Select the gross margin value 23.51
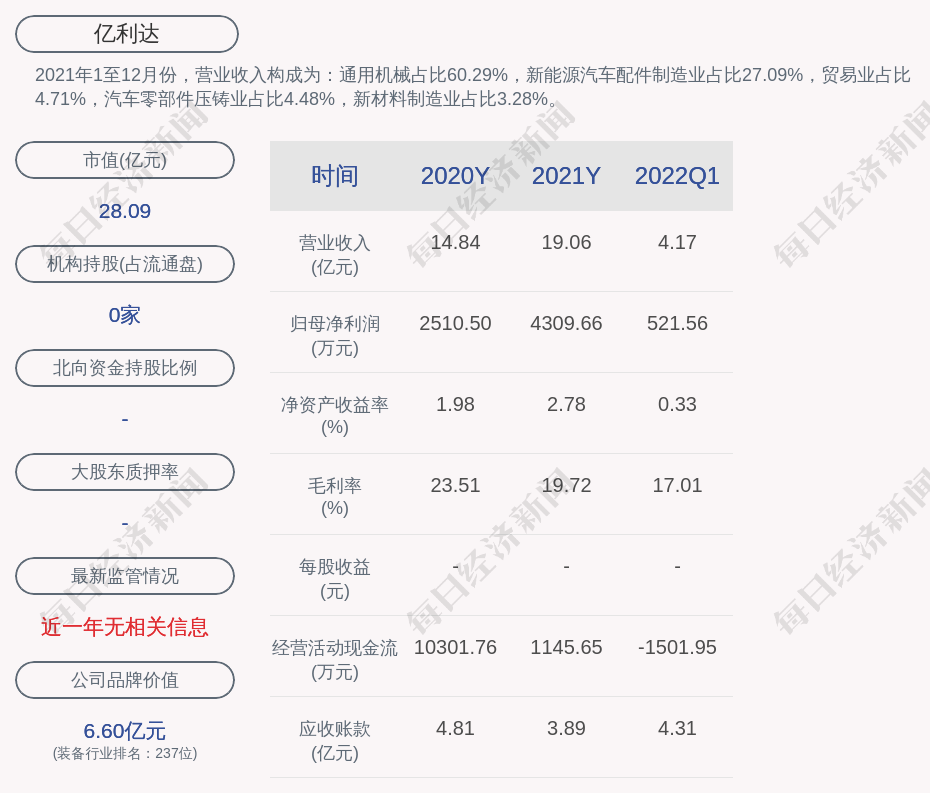The image size is (930, 793). click(x=456, y=485)
